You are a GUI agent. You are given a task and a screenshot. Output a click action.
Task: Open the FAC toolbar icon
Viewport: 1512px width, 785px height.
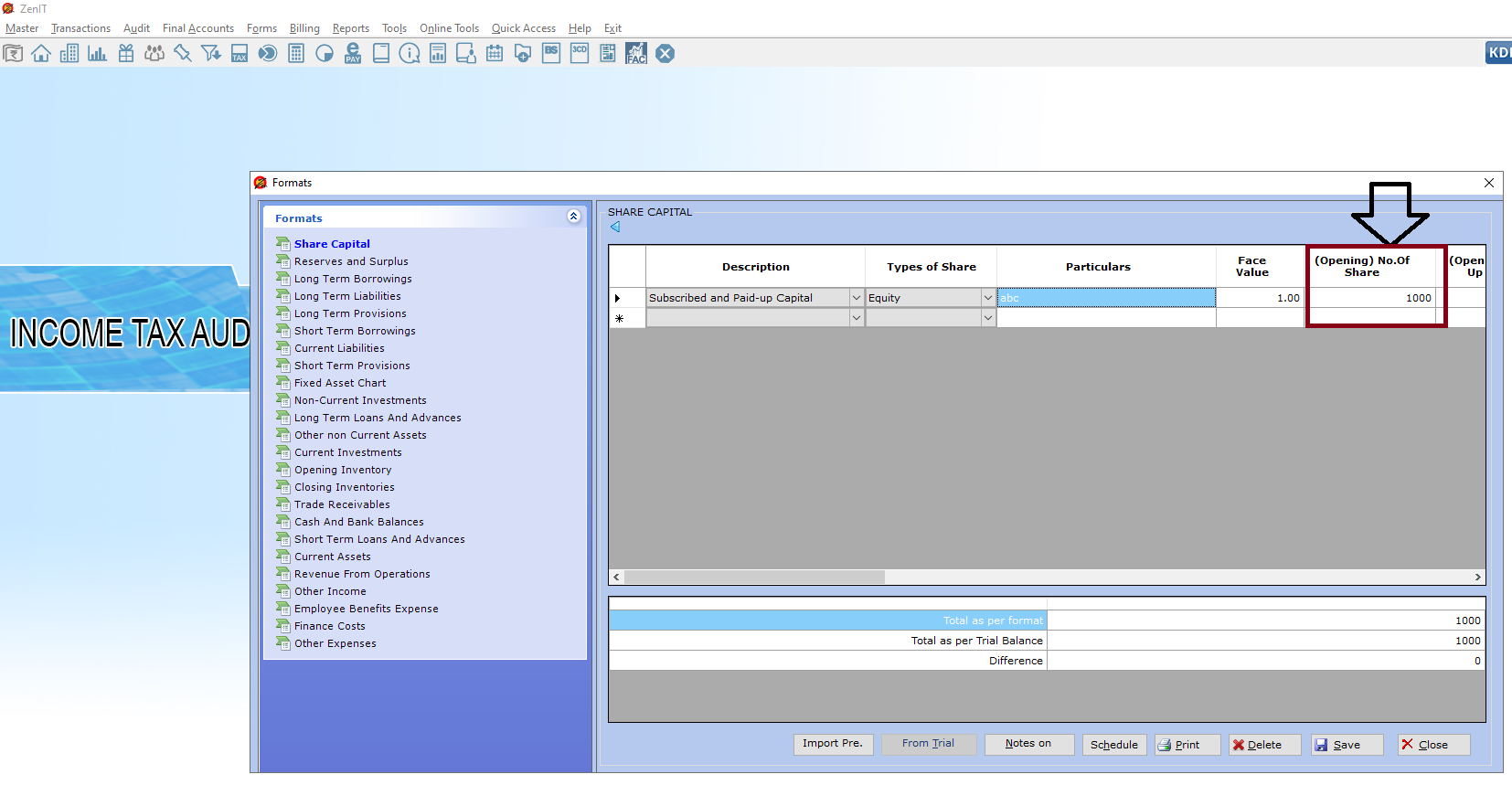[636, 54]
